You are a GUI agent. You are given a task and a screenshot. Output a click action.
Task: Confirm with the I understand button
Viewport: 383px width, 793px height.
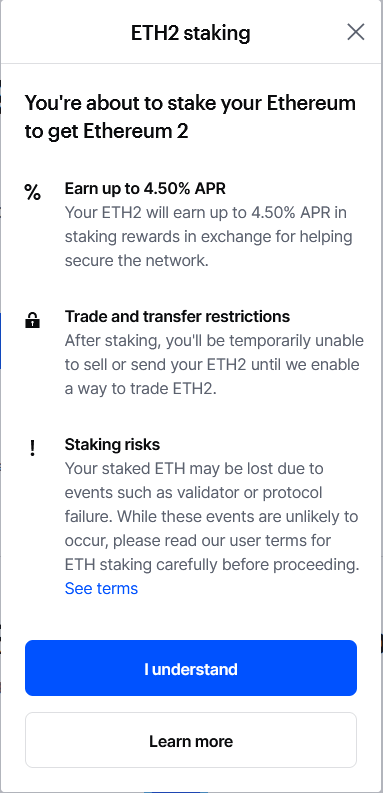pos(191,668)
